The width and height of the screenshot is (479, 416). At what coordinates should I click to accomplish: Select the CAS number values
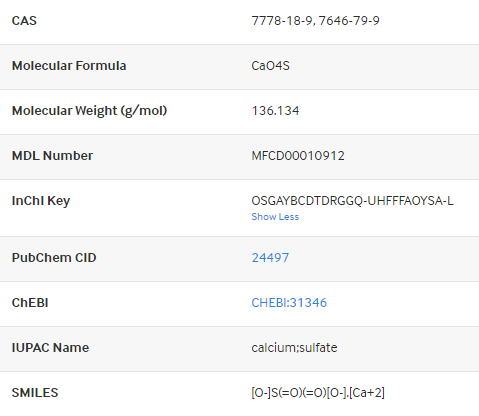coord(315,21)
